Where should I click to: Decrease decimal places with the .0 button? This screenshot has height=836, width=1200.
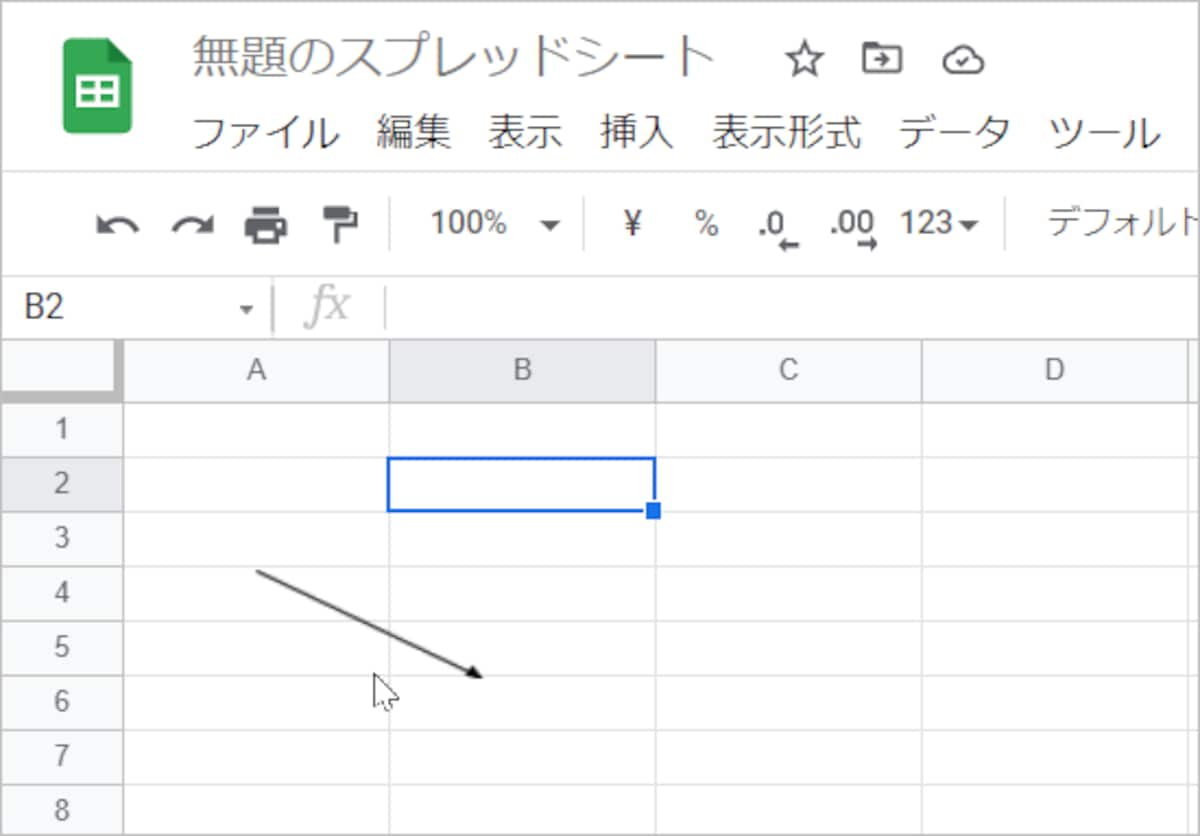tap(779, 227)
